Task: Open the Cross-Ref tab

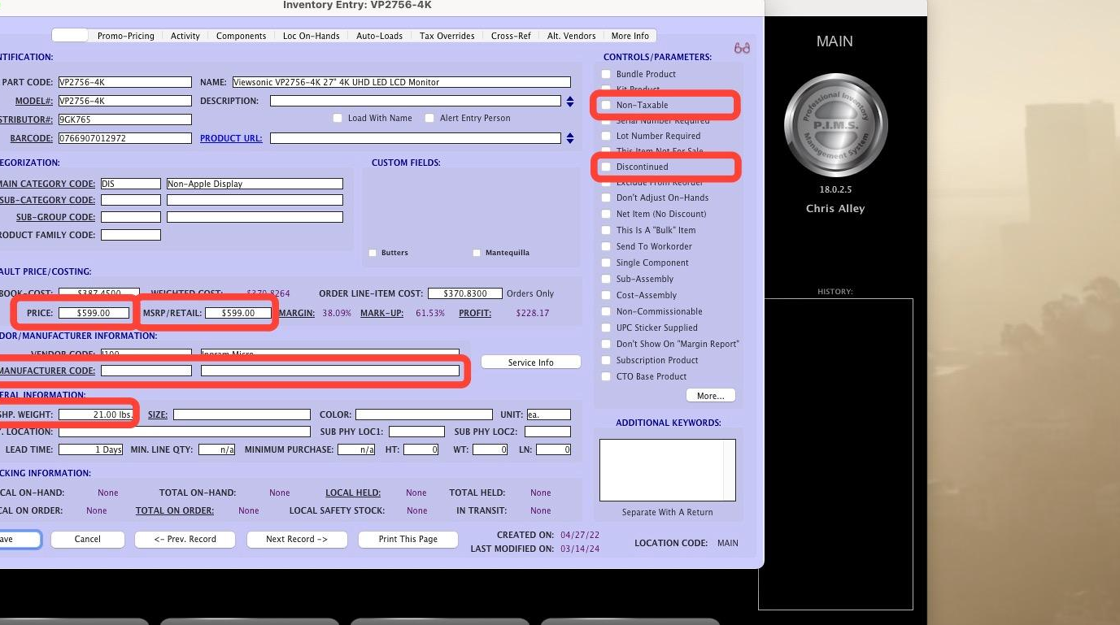Action: tap(511, 36)
